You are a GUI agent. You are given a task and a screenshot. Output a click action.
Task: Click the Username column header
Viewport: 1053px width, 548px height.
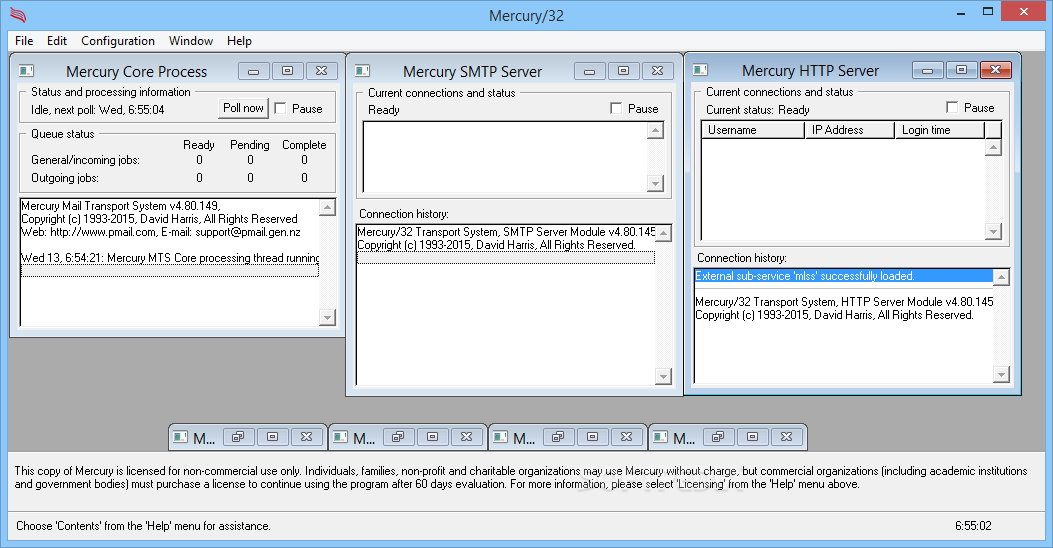(753, 130)
